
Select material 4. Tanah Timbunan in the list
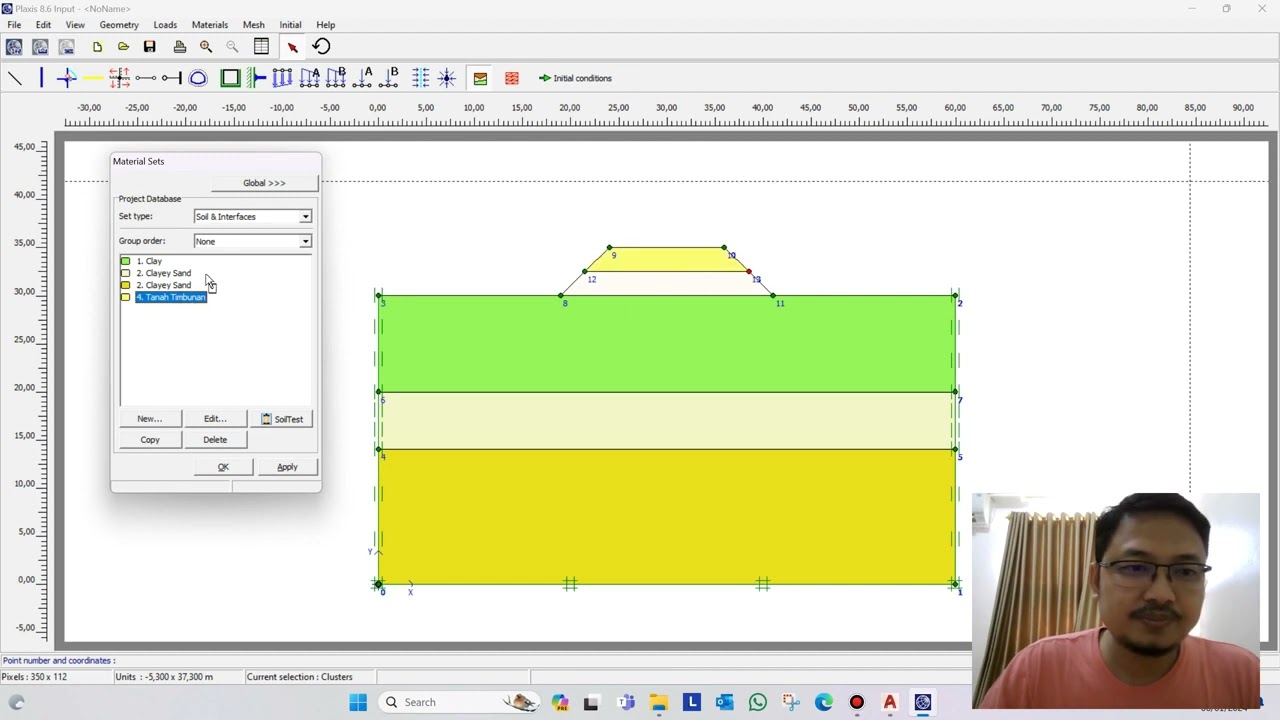click(x=171, y=297)
